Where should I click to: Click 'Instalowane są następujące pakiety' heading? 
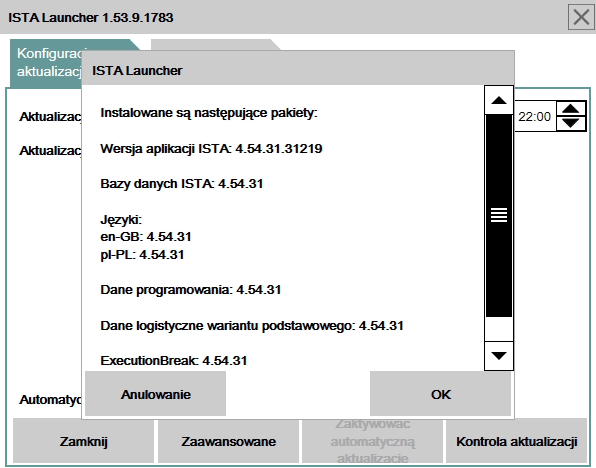[x=209, y=113]
